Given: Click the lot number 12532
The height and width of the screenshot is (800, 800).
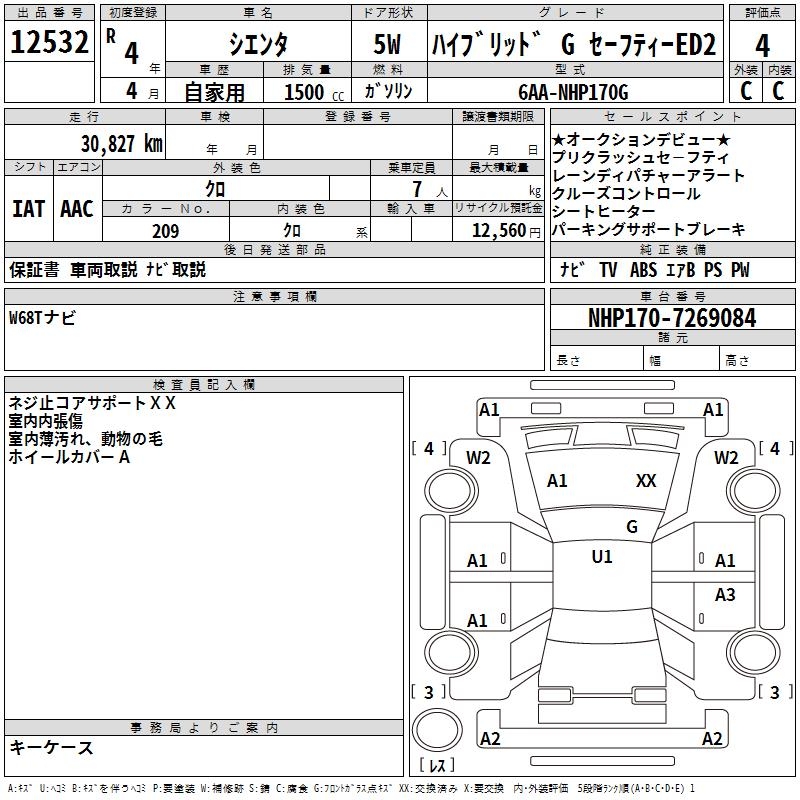Looking at the screenshot, I should click(x=49, y=42).
